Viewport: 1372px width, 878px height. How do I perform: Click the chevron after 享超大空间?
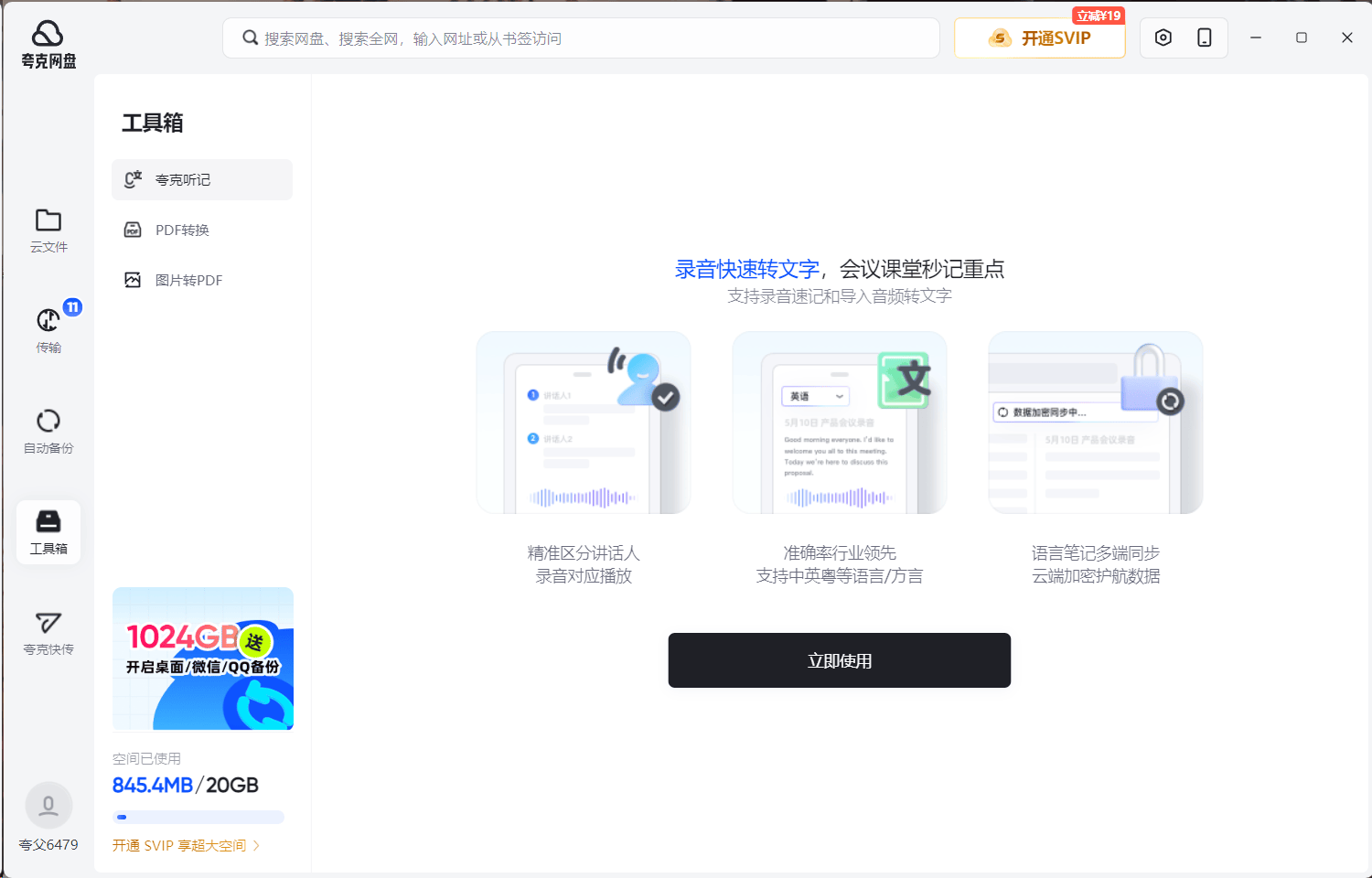(x=257, y=846)
